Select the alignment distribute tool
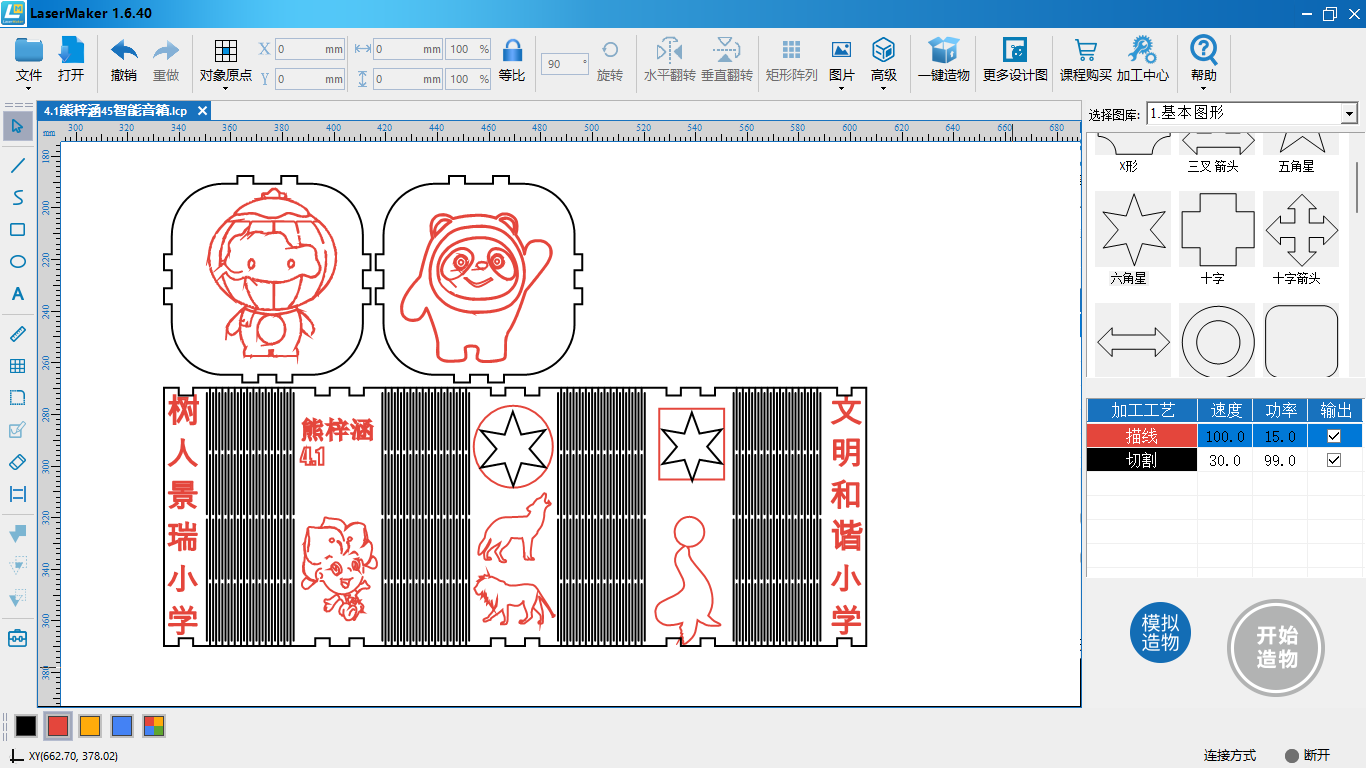Screen dimensions: 1366x768 point(17,494)
